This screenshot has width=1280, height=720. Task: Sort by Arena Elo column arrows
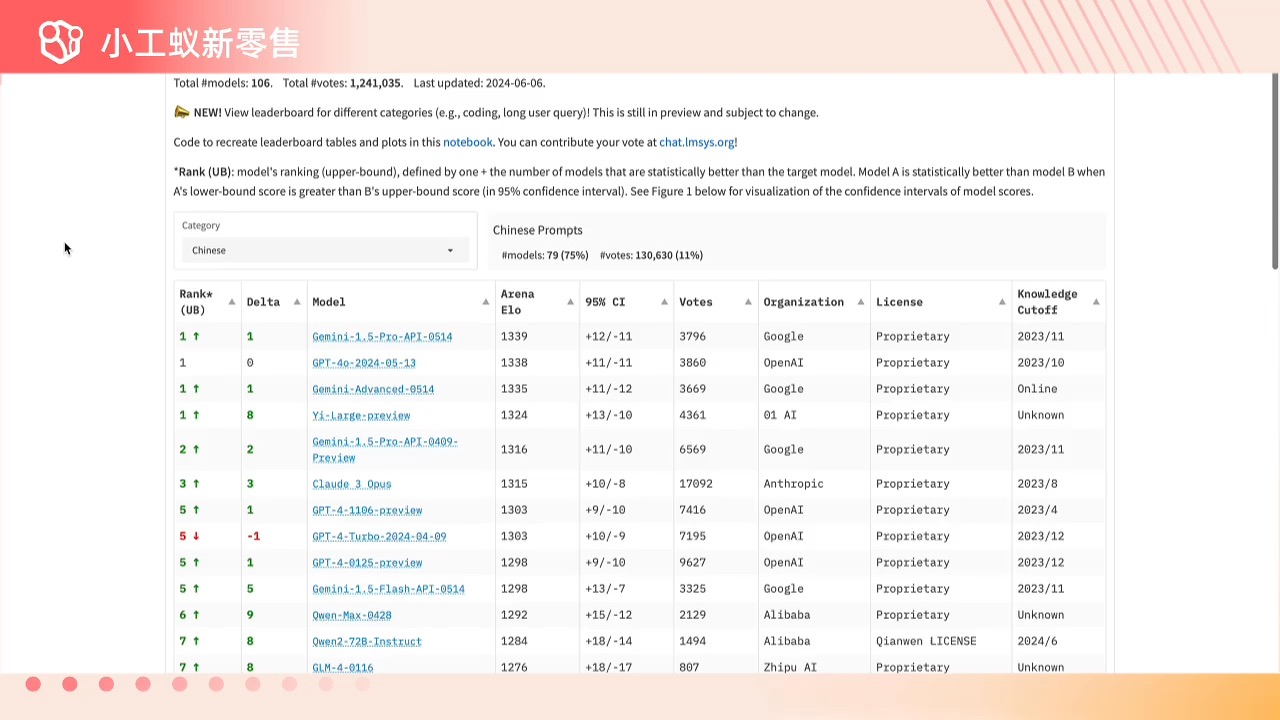[x=571, y=302]
